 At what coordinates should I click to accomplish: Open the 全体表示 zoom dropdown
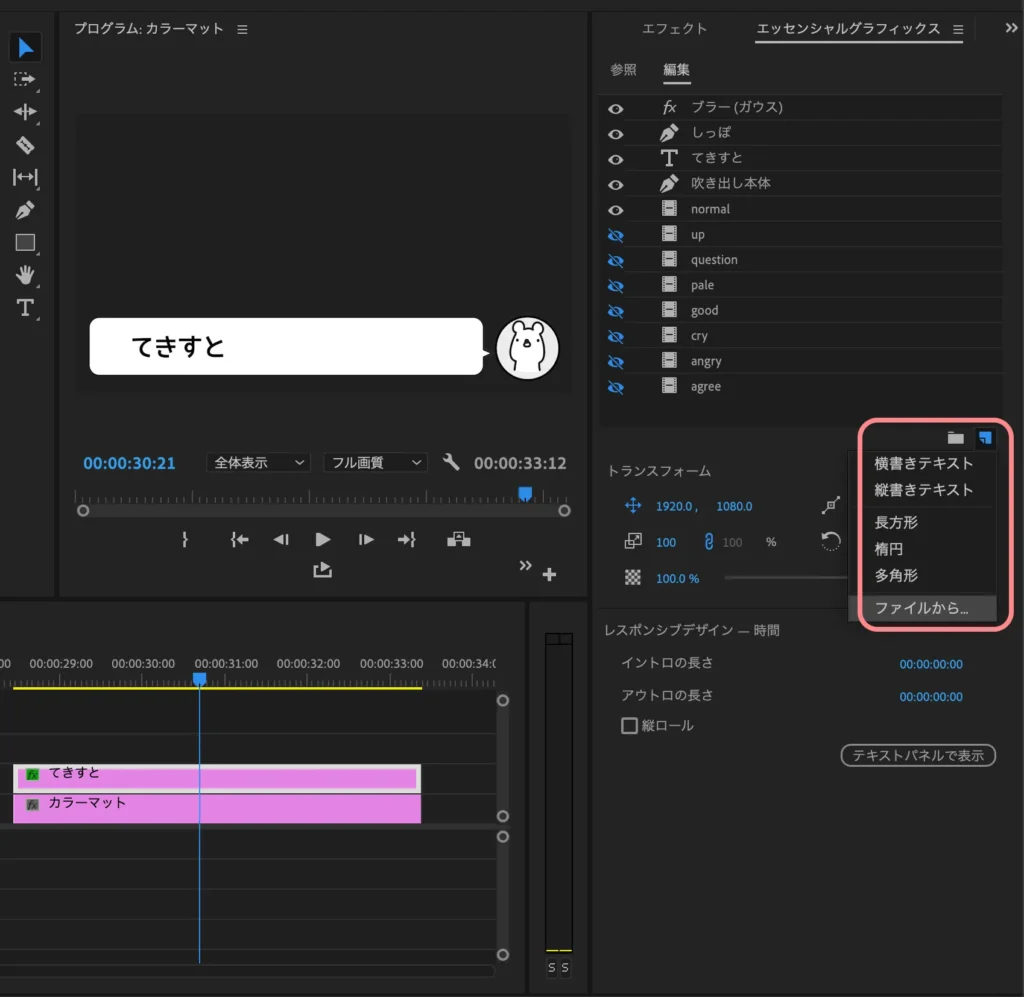click(258, 463)
